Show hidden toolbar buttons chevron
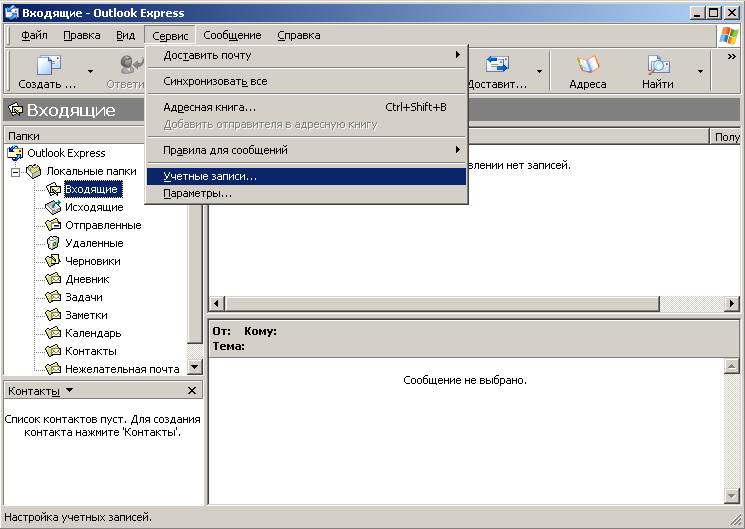Viewport: 745px width, 529px height. tap(732, 57)
